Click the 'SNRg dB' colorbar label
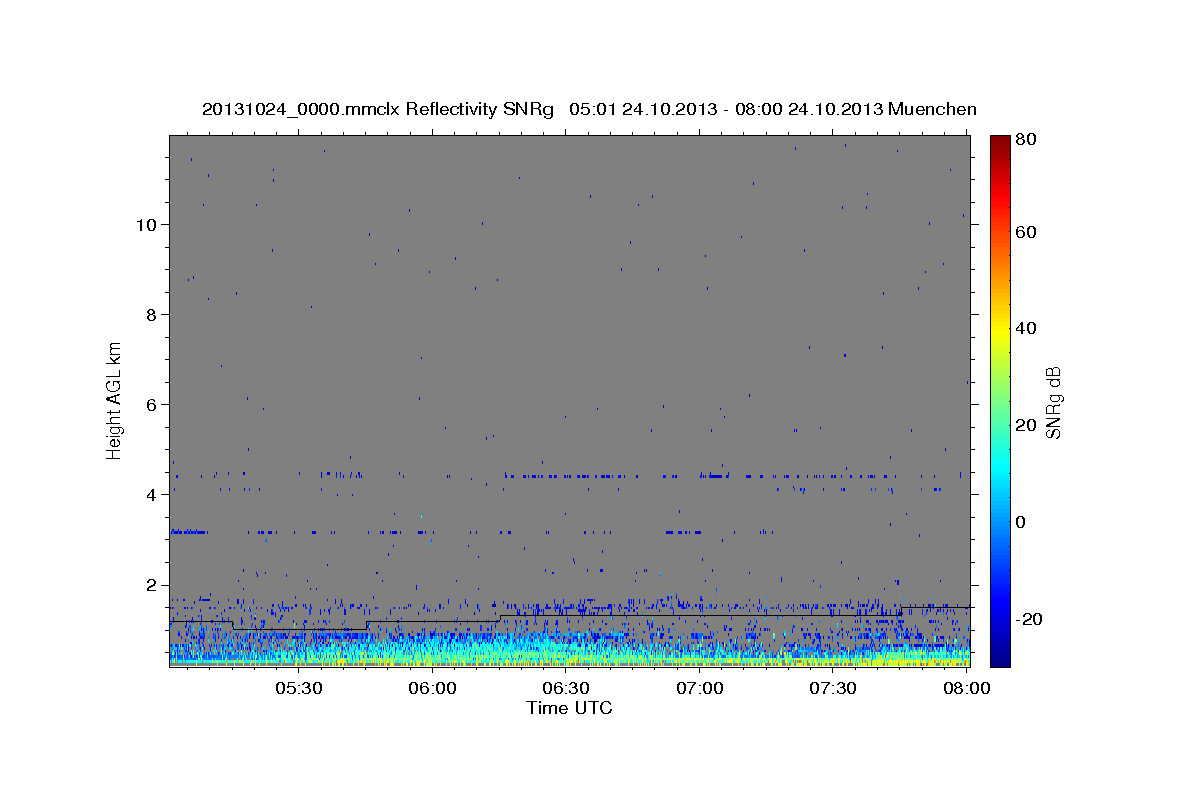 click(1052, 402)
